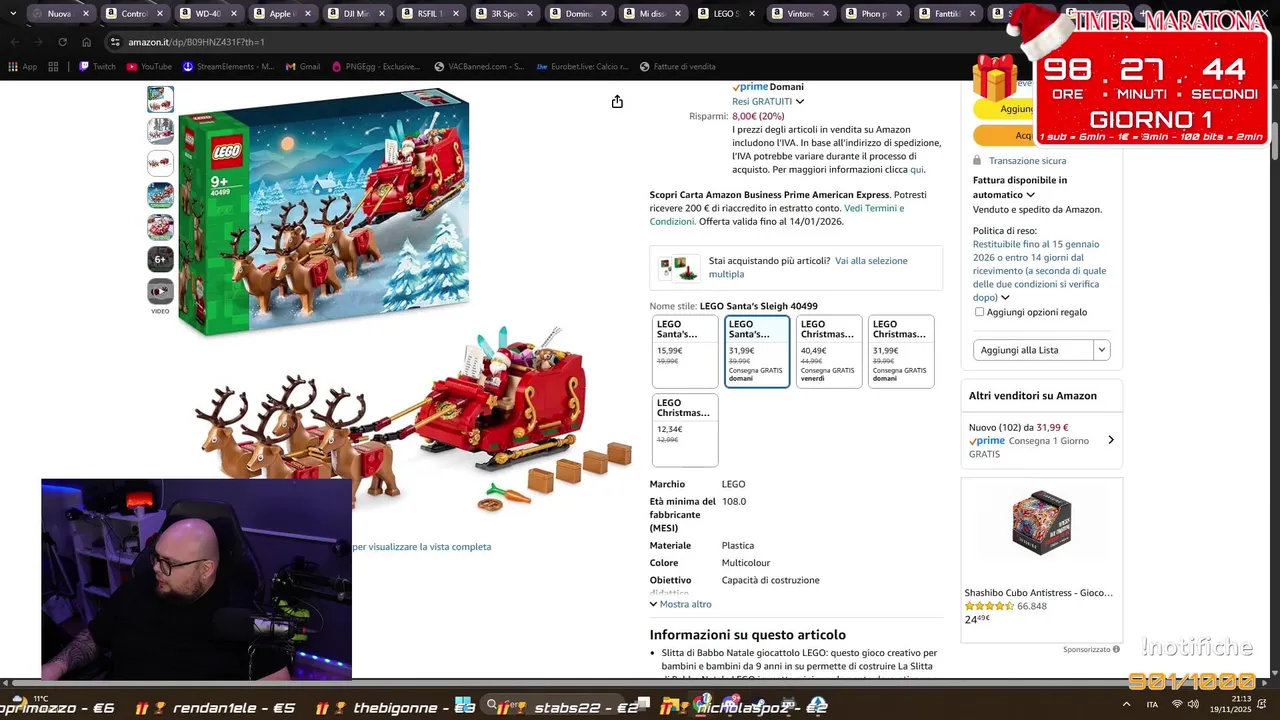This screenshot has width=1280, height=720.
Task: Open return policy Restituibile fino al 15 gennaio link
Action: click(x=1039, y=271)
